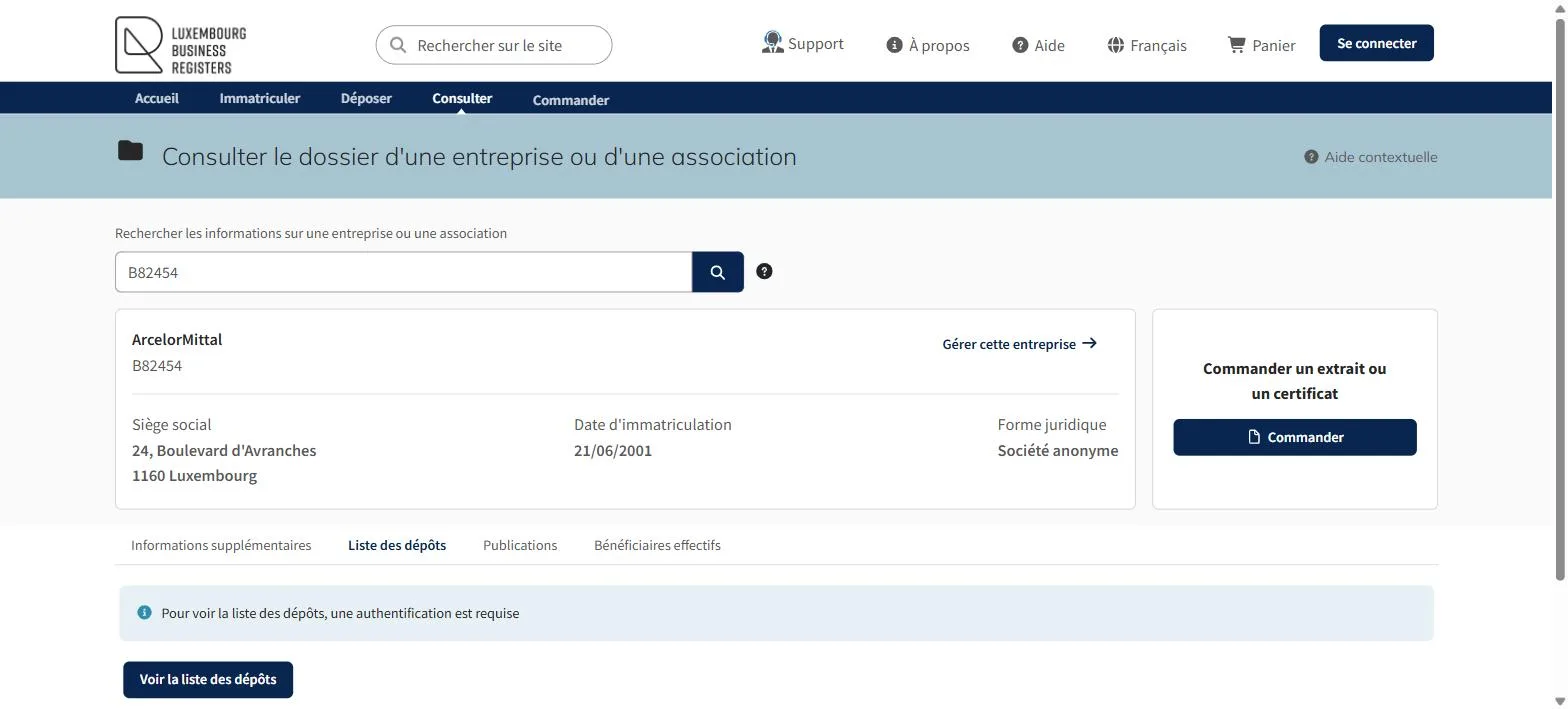Focus the company search field containing B82454
Screen dimensions: 1568x709
click(x=404, y=272)
